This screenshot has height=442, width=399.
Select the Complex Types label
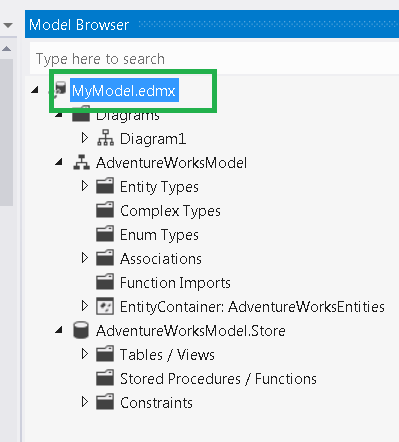[x=170, y=211]
